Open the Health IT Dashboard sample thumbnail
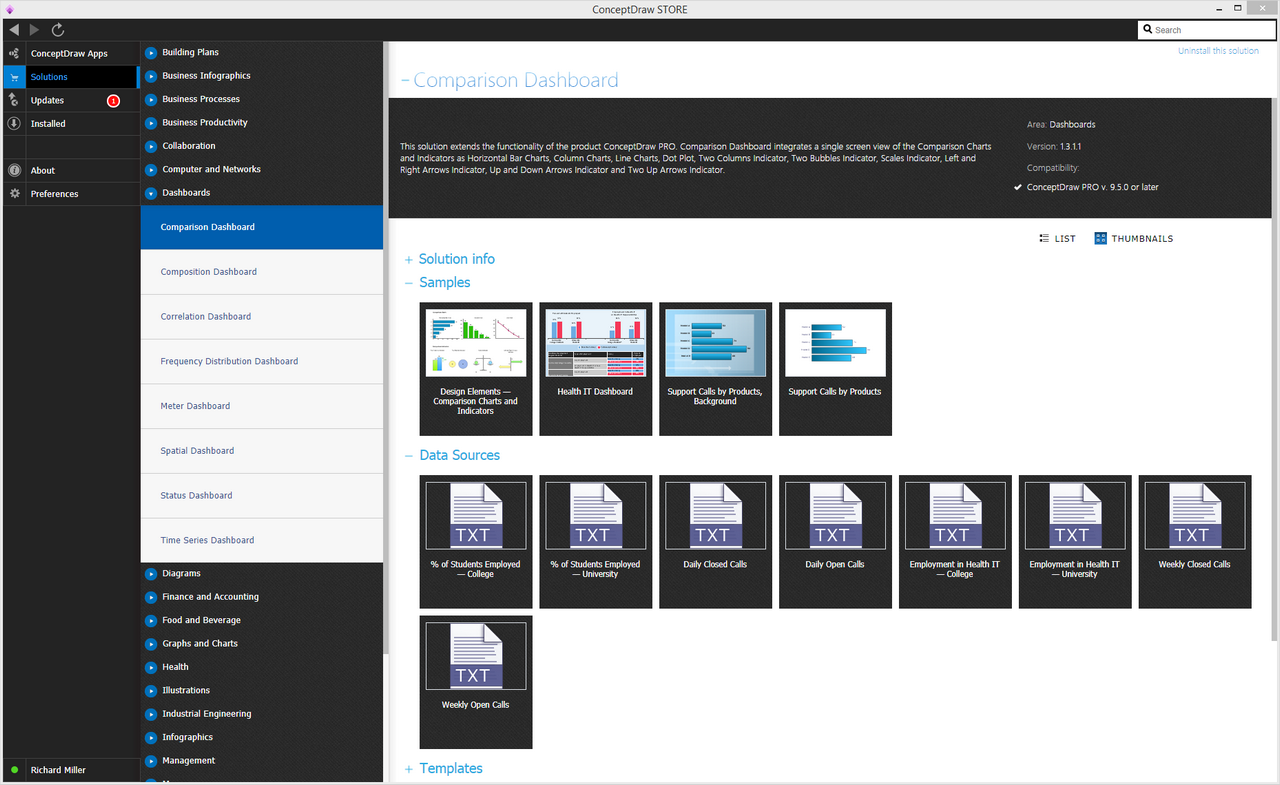 point(595,368)
